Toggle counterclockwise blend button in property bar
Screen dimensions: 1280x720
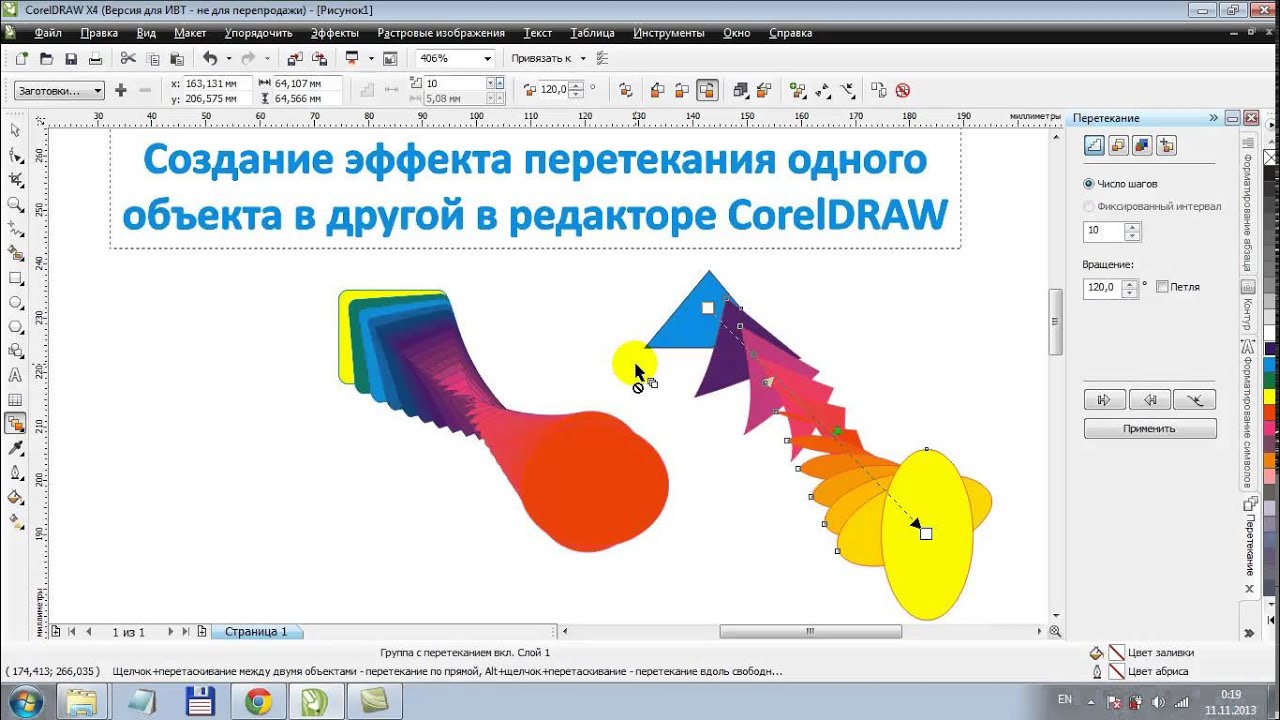pos(707,90)
